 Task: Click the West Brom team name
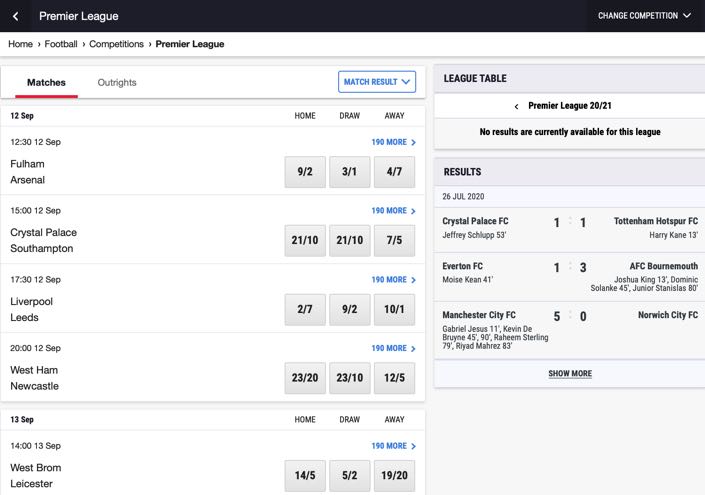point(36,468)
